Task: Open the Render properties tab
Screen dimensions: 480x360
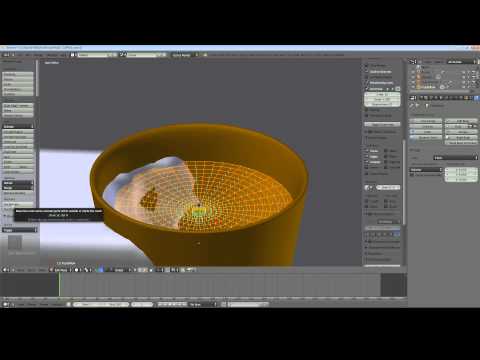Action: (x=421, y=98)
